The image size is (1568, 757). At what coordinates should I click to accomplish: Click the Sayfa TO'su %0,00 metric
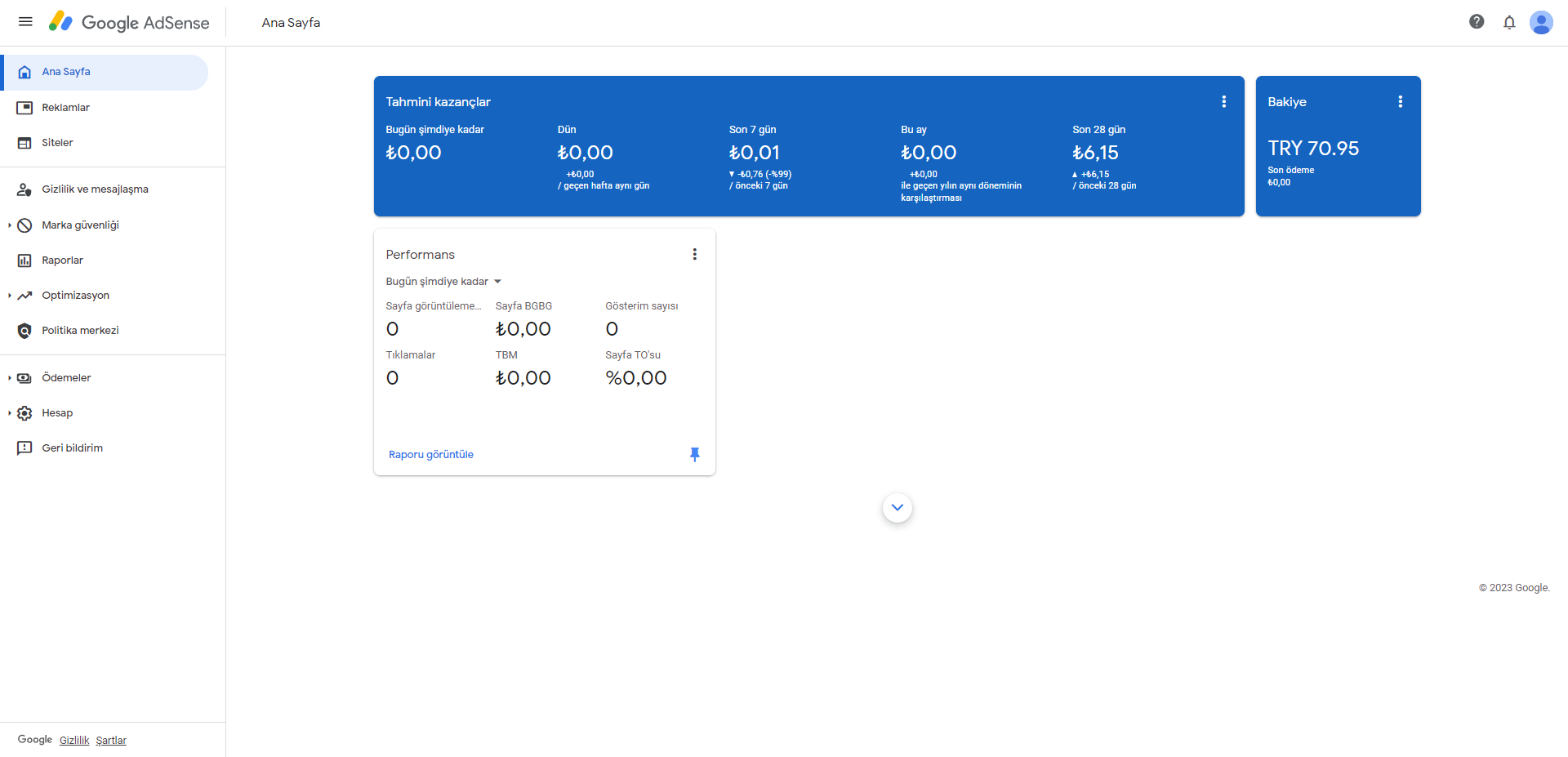[x=635, y=378]
